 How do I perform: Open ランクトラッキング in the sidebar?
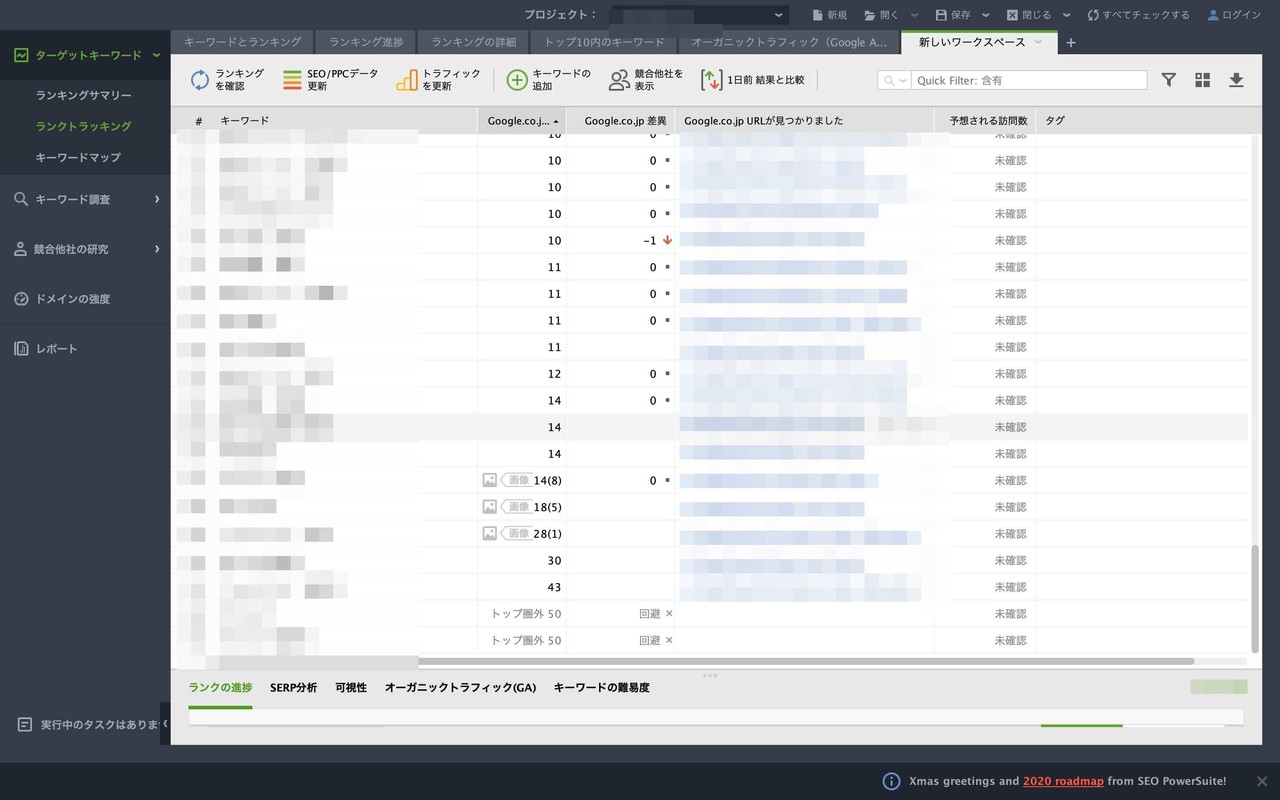84,126
